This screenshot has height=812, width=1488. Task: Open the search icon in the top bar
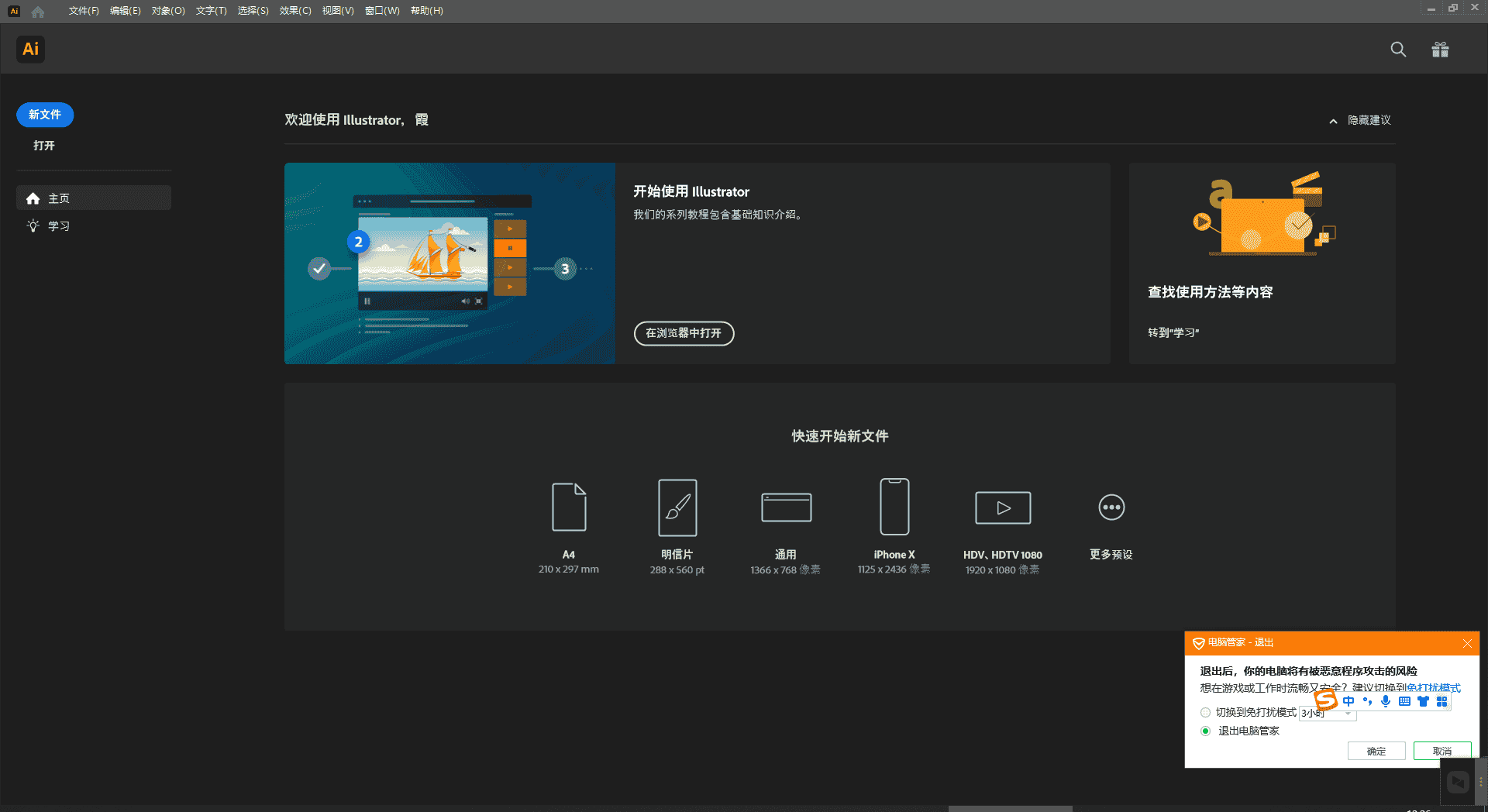tap(1397, 49)
